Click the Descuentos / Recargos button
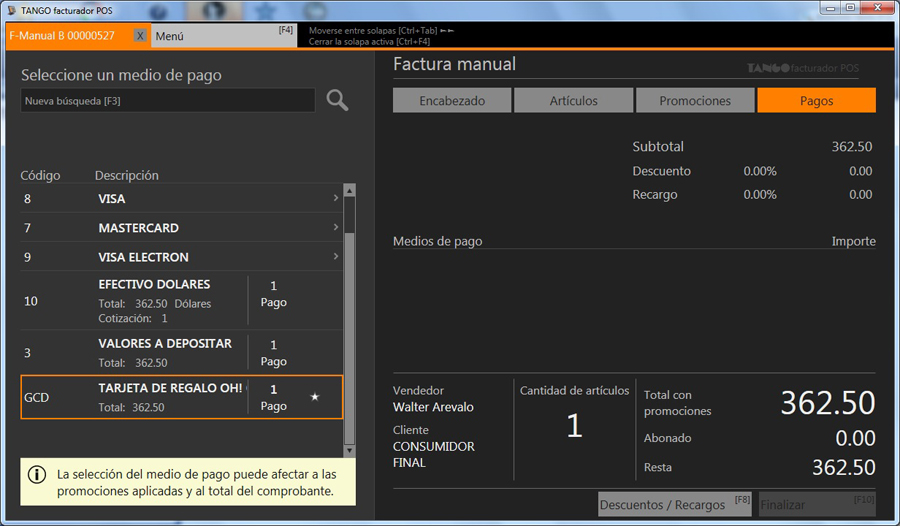 coord(674,504)
